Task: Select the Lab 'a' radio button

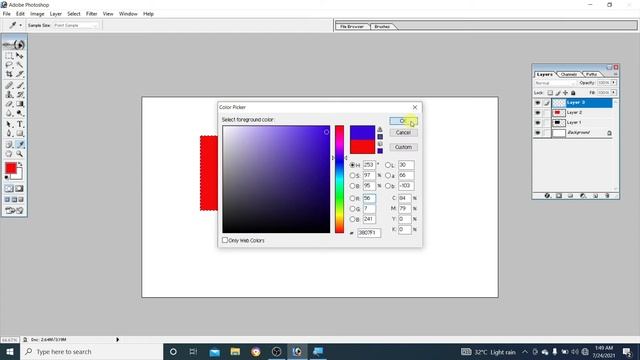Action: (x=388, y=176)
